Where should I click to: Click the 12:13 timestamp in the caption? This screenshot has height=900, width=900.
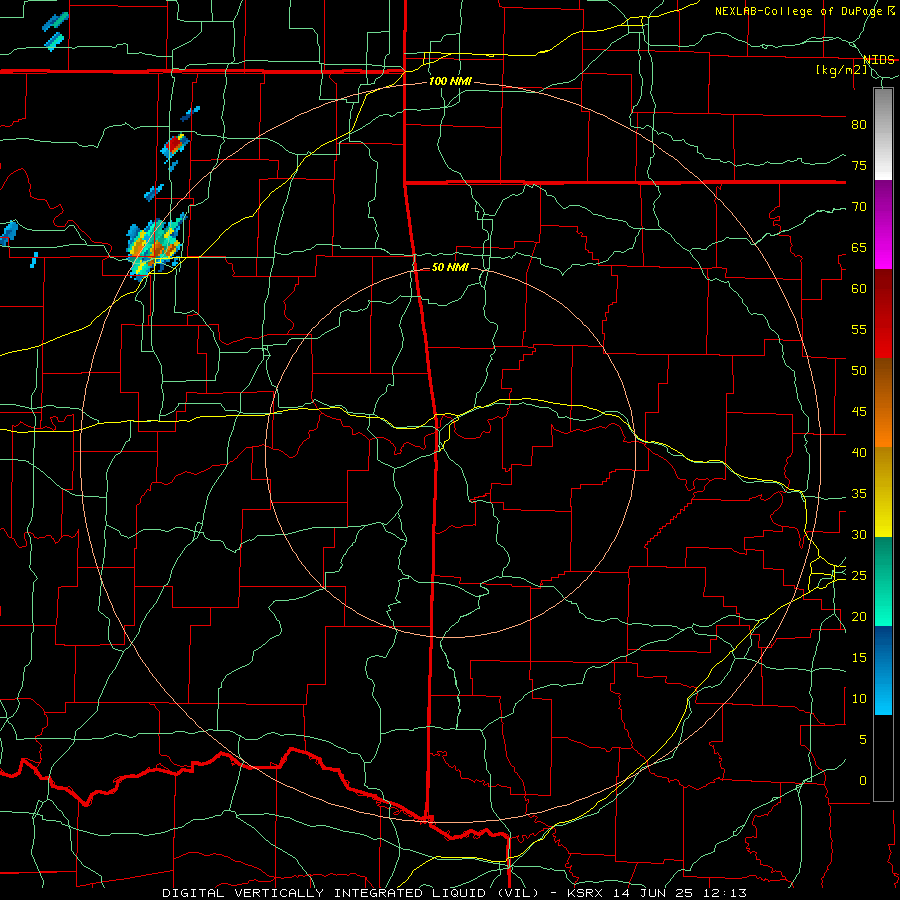[727, 893]
